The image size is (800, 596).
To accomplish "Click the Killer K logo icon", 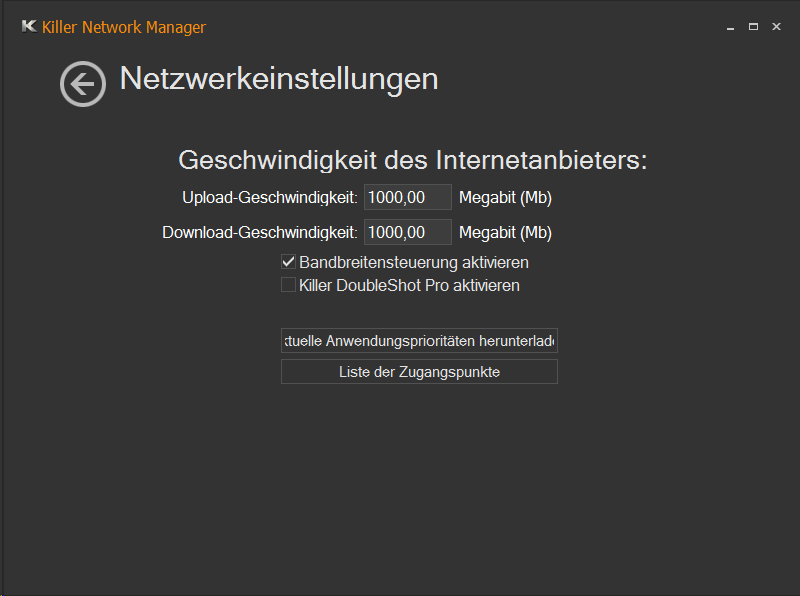I will [x=29, y=26].
